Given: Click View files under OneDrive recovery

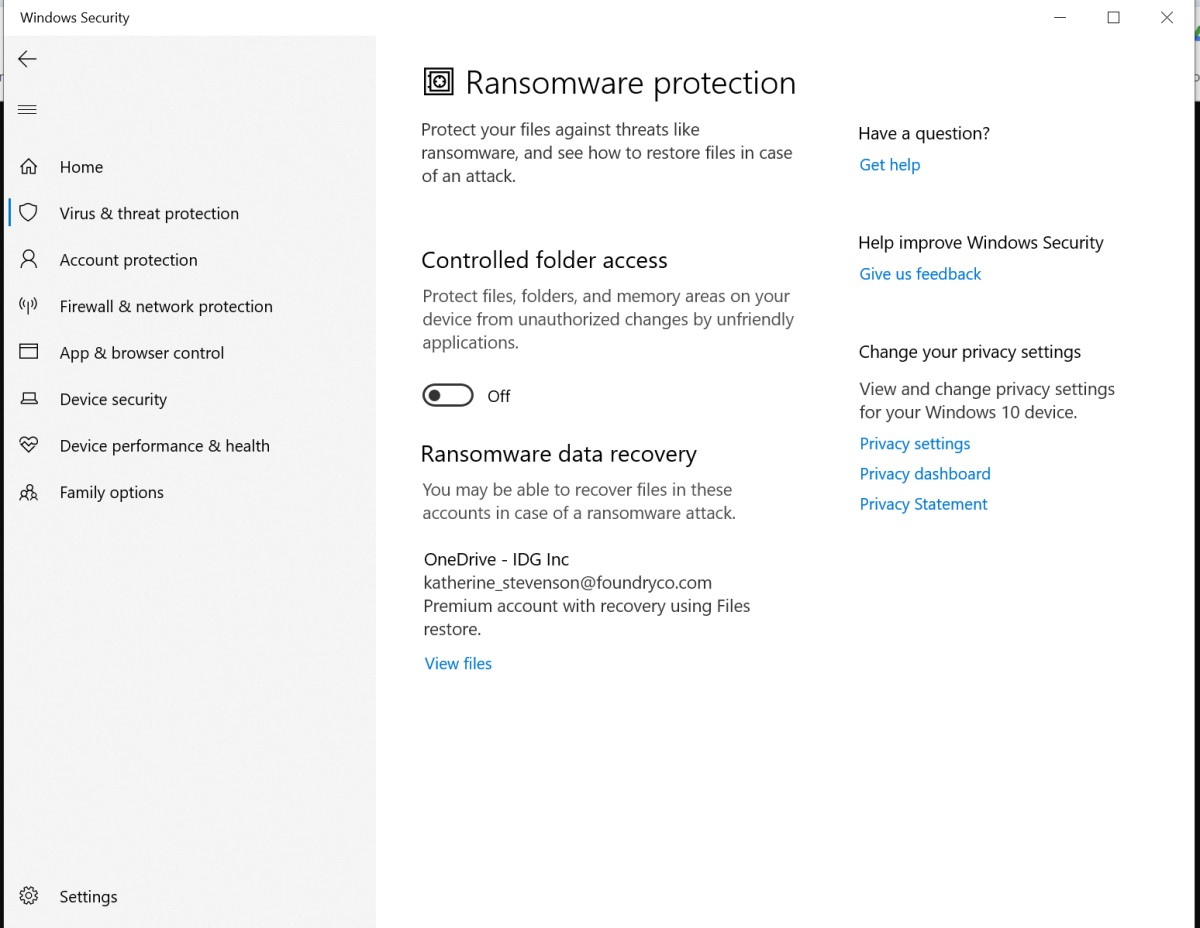Looking at the screenshot, I should (x=457, y=663).
